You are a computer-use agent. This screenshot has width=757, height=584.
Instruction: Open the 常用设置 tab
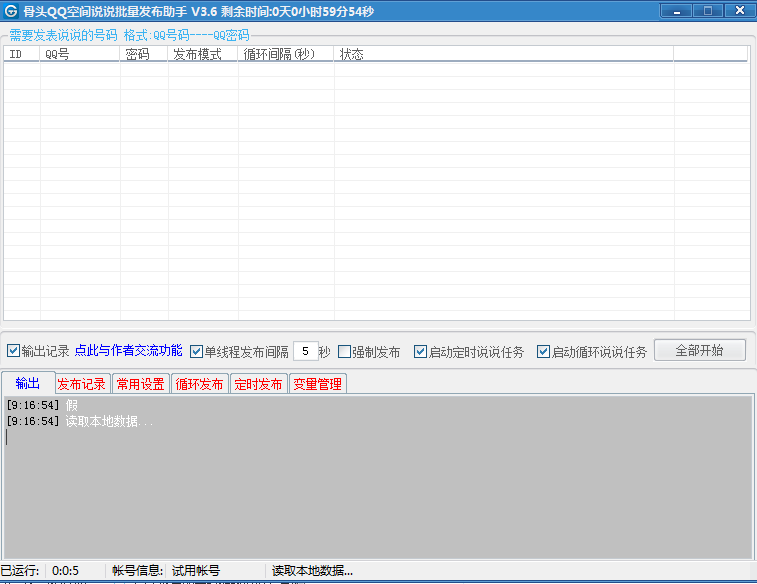(140, 384)
